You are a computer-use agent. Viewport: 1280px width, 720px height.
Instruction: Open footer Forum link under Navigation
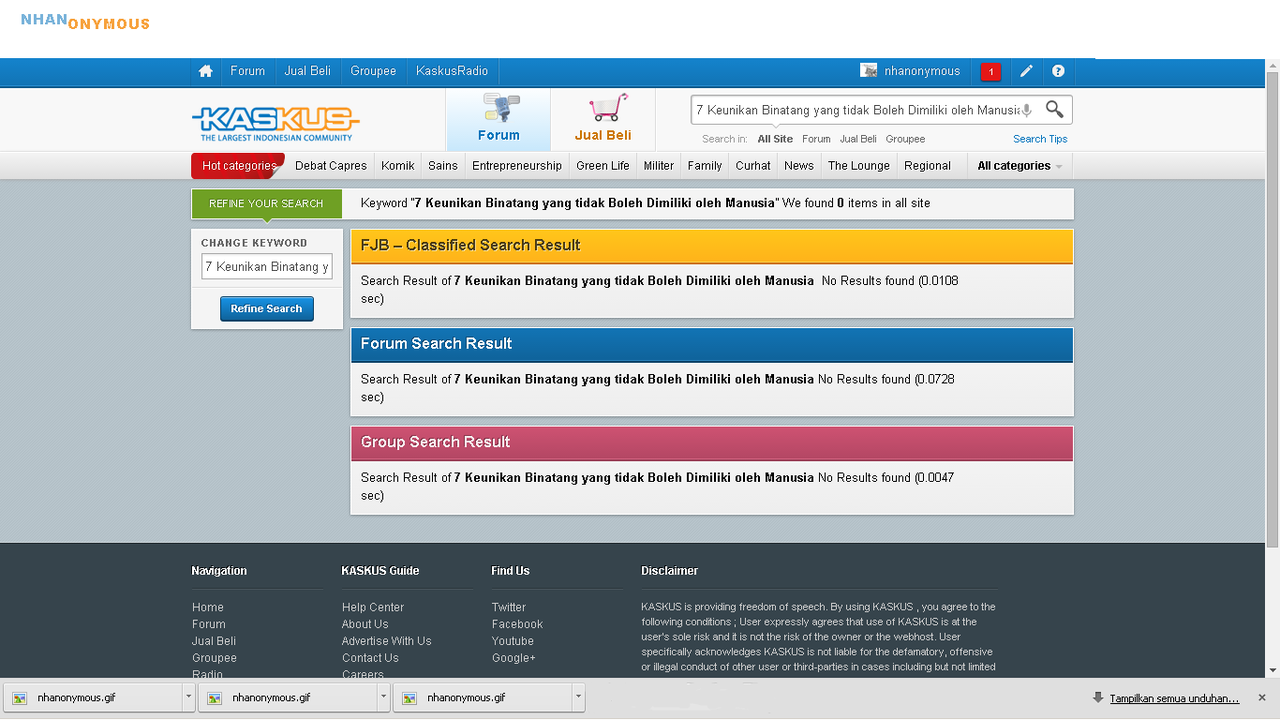click(x=209, y=624)
